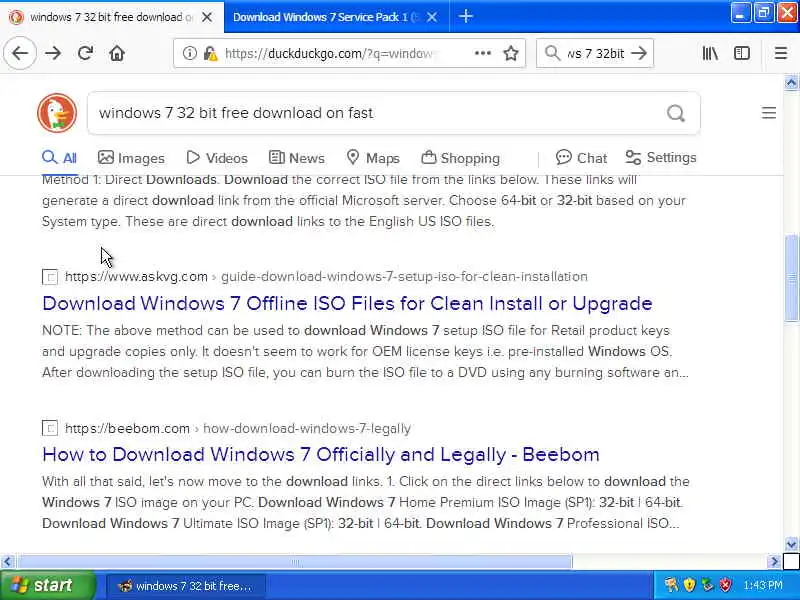
Task: Click the magnifier in the Firefox search box
Action: coord(552,53)
